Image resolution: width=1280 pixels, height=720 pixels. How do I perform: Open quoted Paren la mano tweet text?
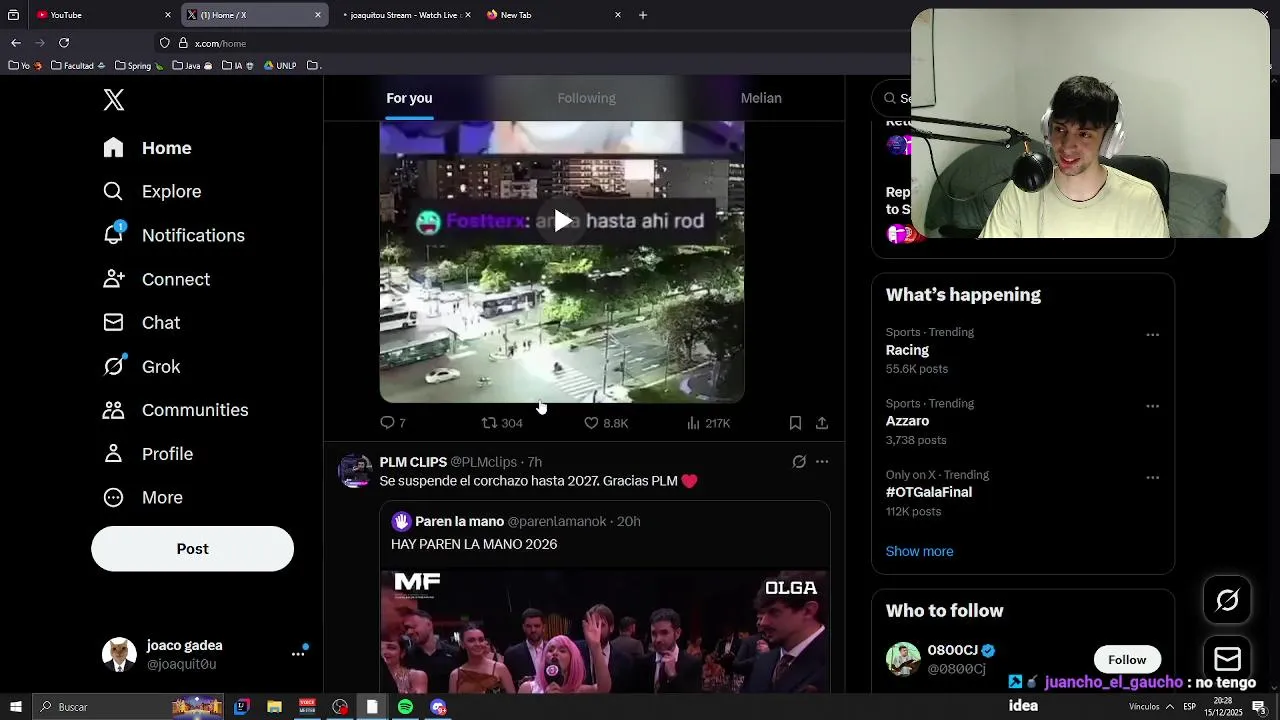(474, 544)
